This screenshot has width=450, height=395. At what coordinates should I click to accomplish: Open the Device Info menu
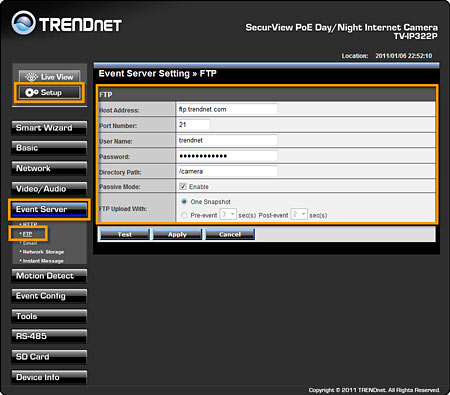tap(49, 377)
